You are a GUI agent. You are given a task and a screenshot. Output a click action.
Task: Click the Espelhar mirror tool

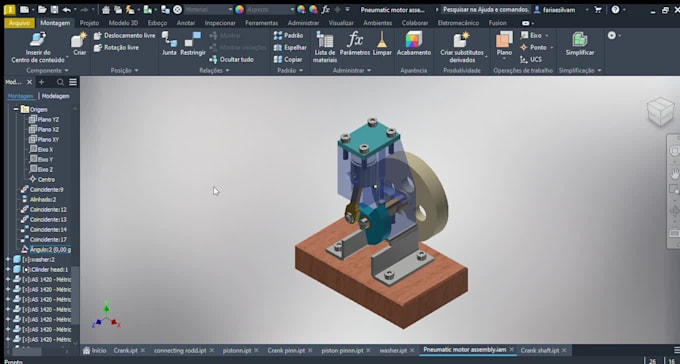290,47
